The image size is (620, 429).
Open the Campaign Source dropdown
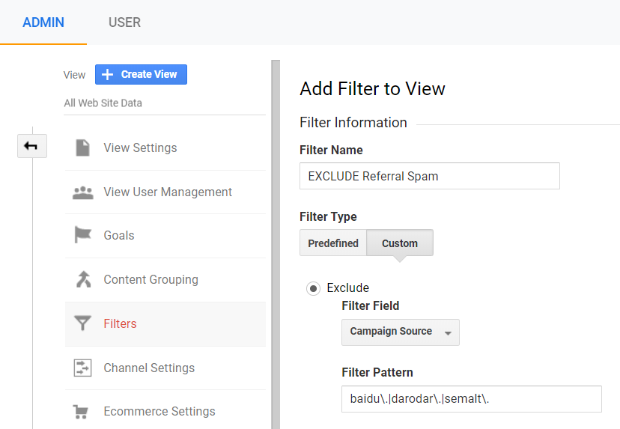coord(400,332)
